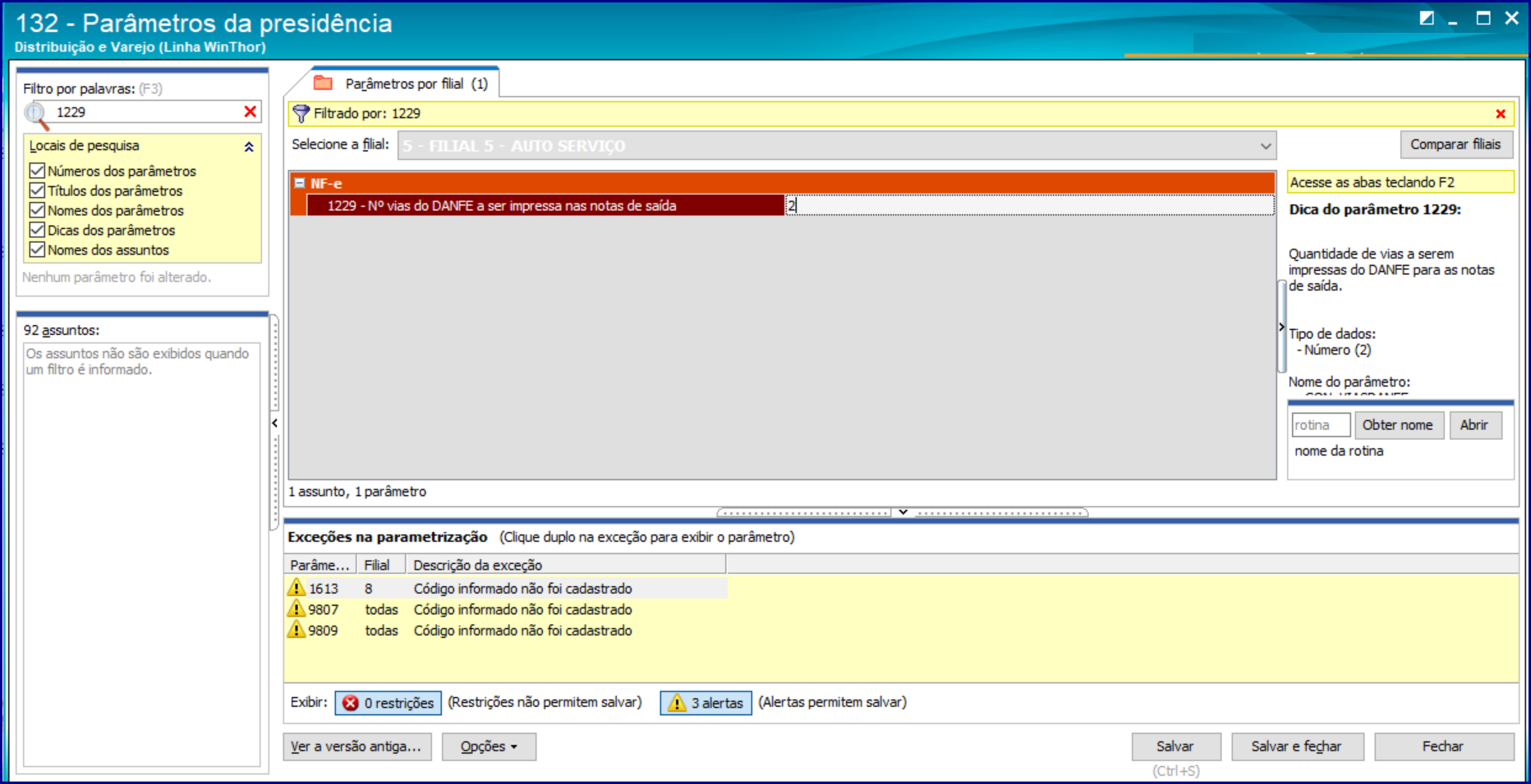
Task: Click the value field of parameter 1229
Action: (1030, 205)
